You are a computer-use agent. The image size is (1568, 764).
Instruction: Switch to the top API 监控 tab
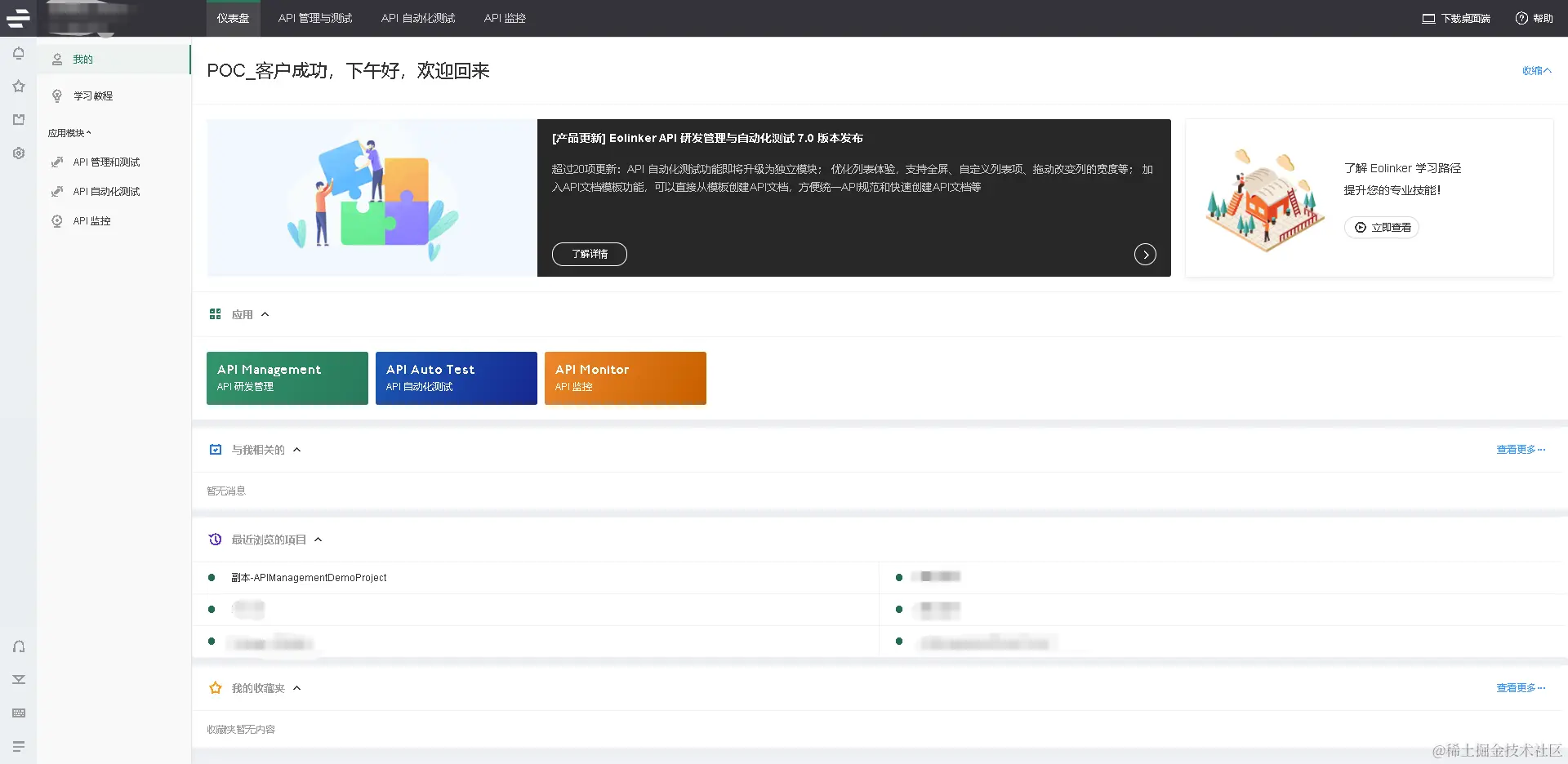click(x=505, y=19)
